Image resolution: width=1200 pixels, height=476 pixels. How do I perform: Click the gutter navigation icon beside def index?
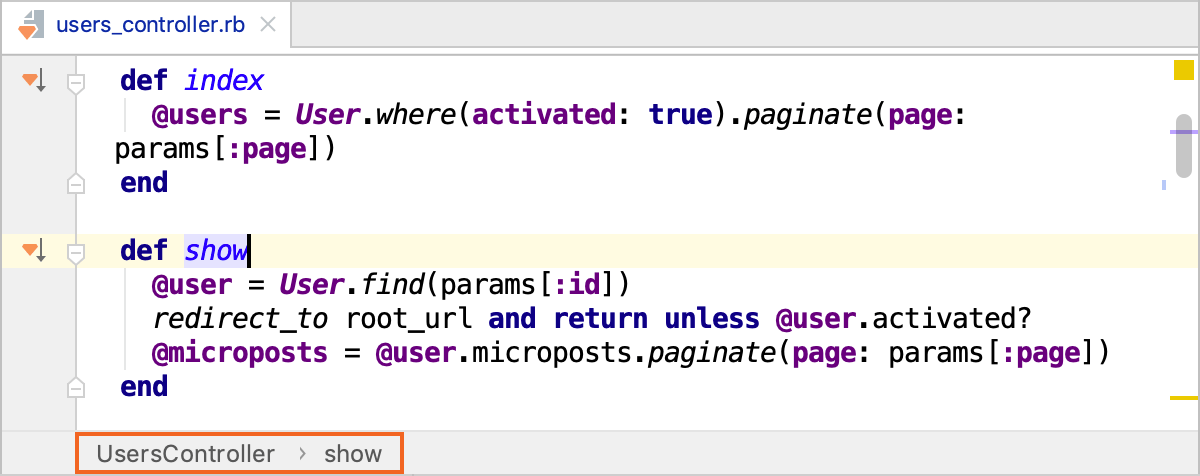(34, 80)
